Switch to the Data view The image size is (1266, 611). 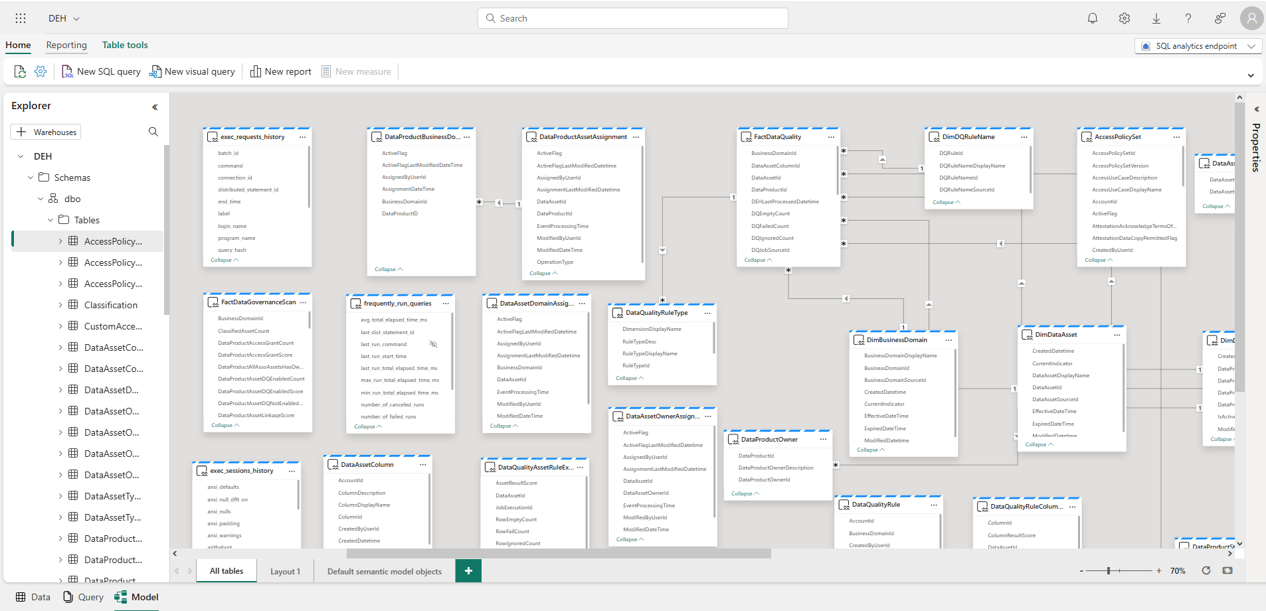pyautogui.click(x=33, y=597)
